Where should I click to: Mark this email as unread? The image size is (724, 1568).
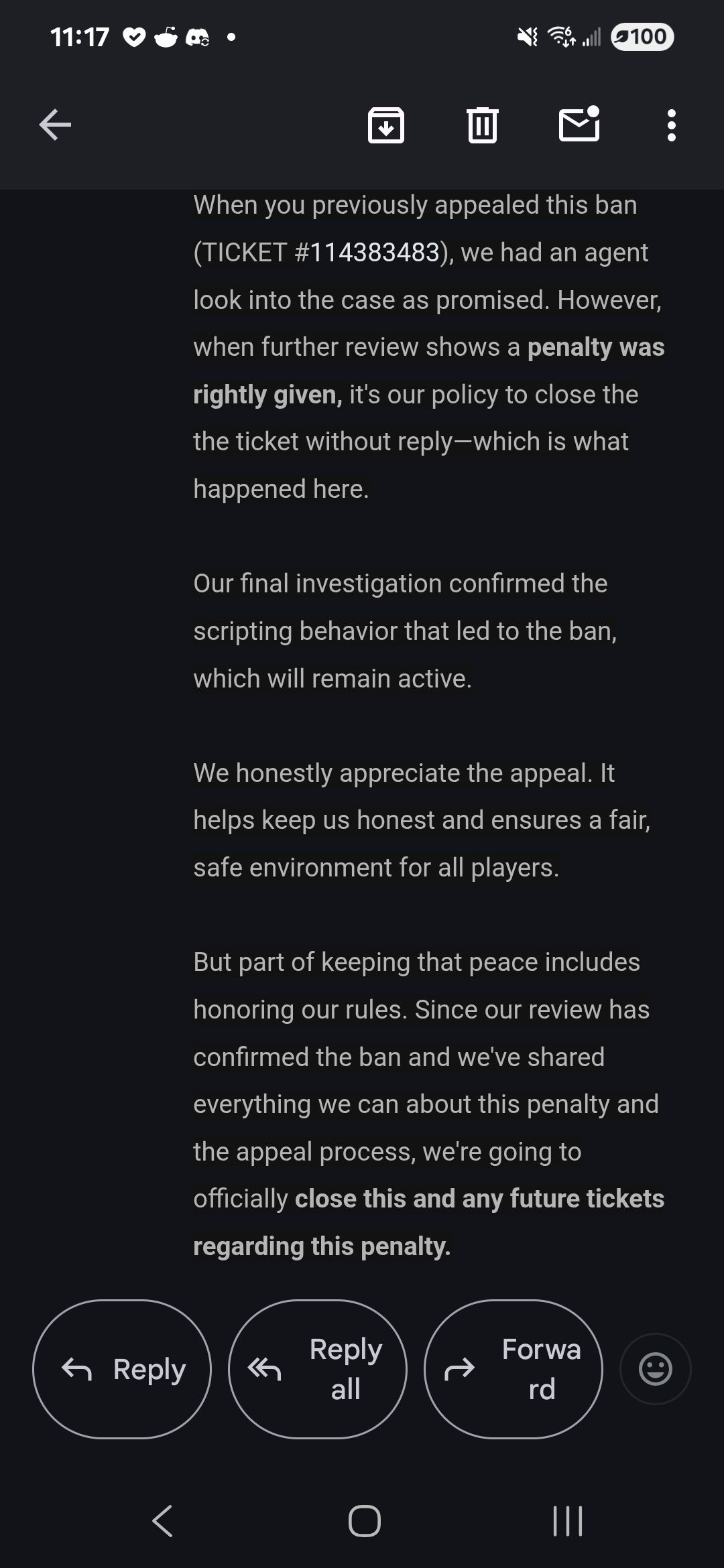(579, 123)
